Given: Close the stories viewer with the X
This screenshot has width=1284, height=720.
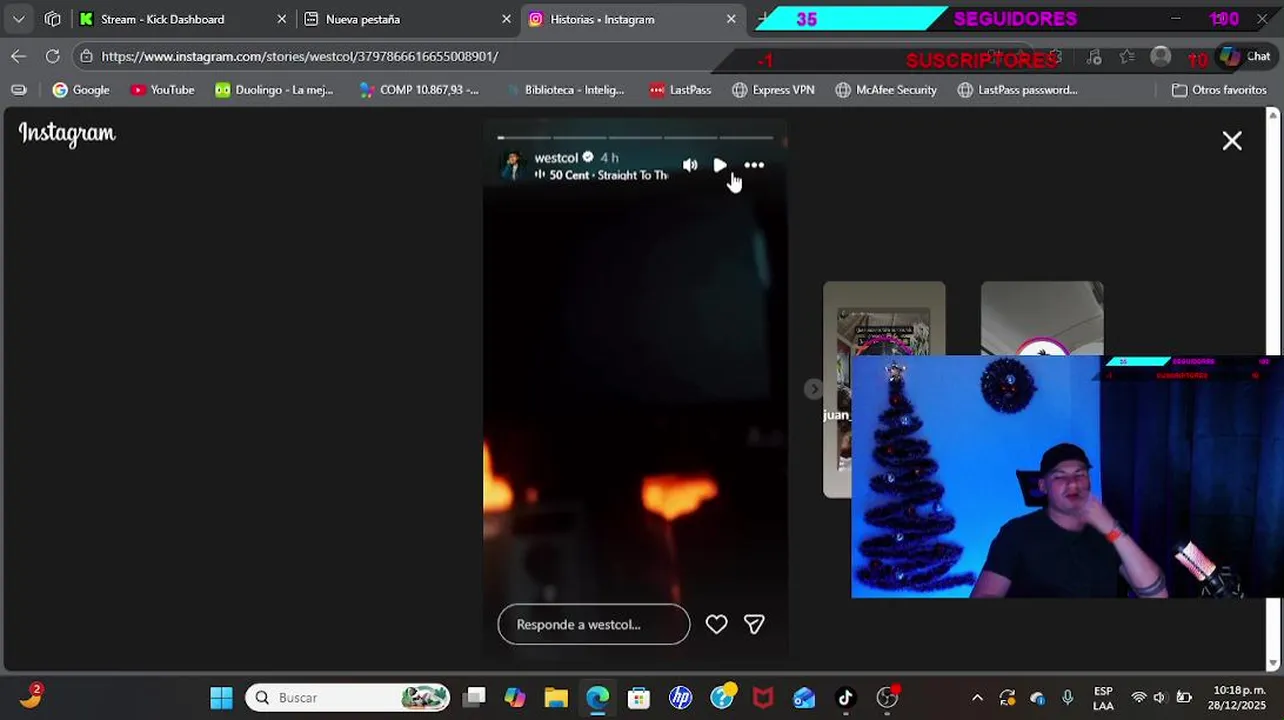Looking at the screenshot, I should pyautogui.click(x=1232, y=141).
